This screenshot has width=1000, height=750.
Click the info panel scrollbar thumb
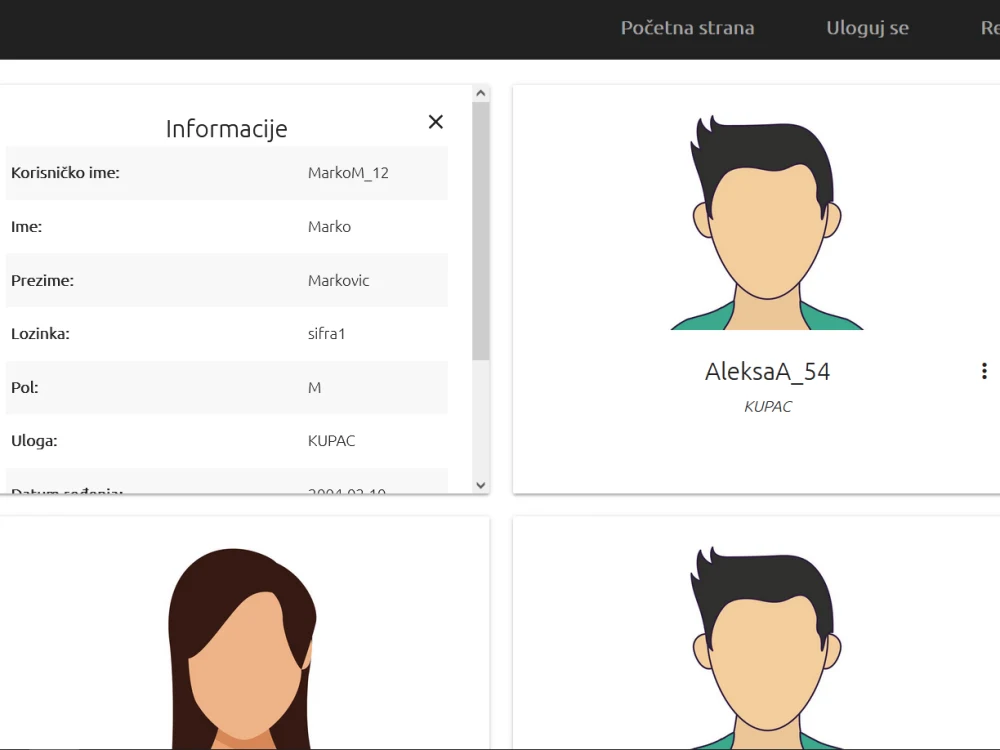[481, 231]
